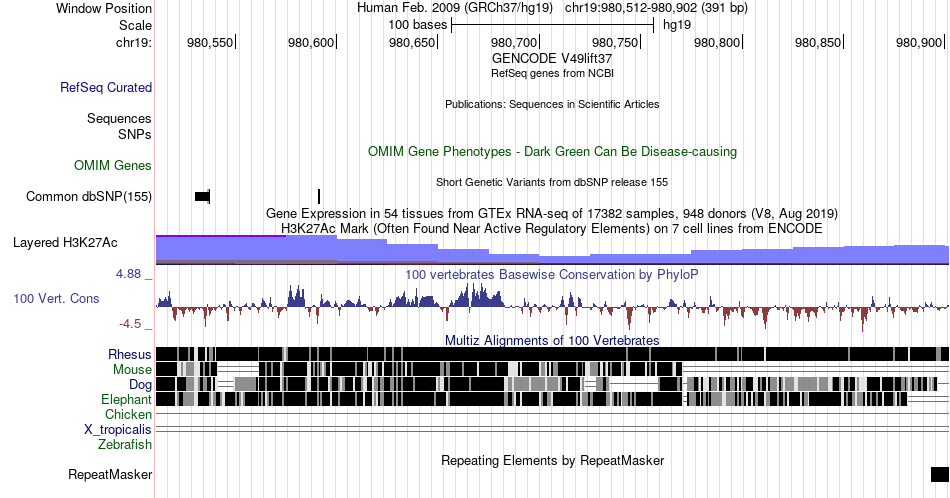Screen dimensions: 950x498
Task: Select the Dog alignment row label
Action: (x=140, y=385)
